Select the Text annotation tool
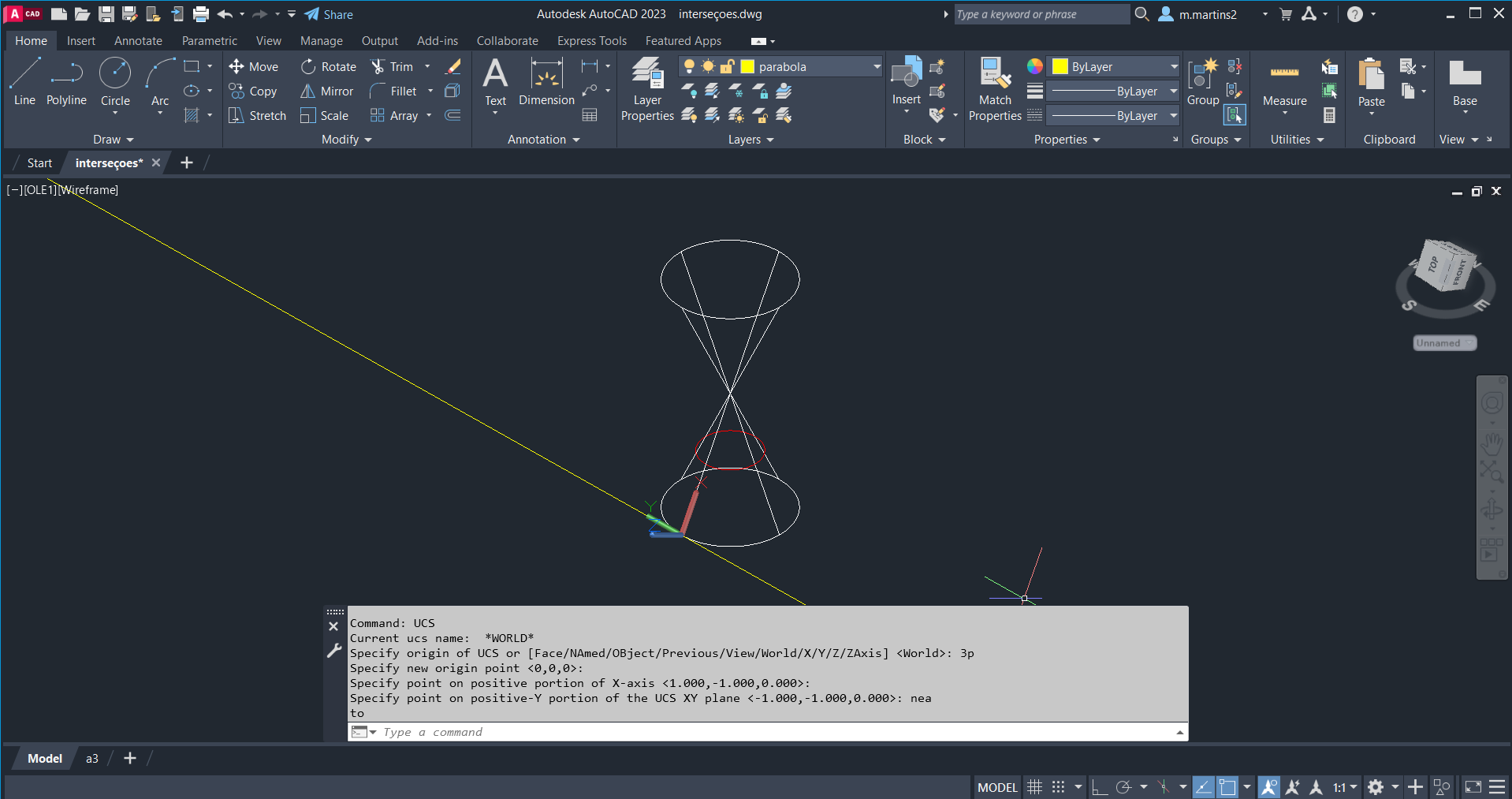Image resolution: width=1512 pixels, height=799 pixels. click(495, 81)
